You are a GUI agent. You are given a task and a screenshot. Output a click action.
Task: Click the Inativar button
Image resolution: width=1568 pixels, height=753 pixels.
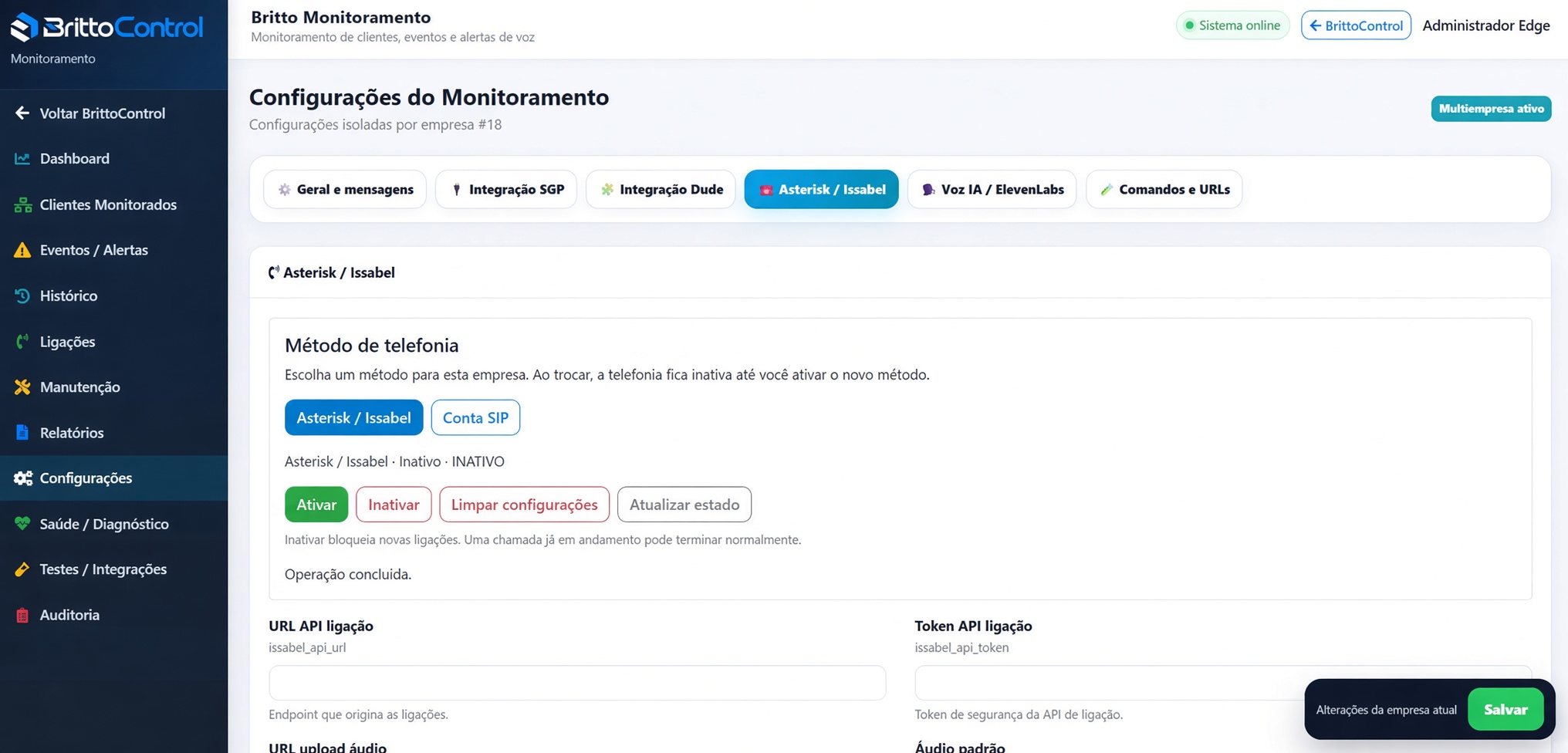394,505
